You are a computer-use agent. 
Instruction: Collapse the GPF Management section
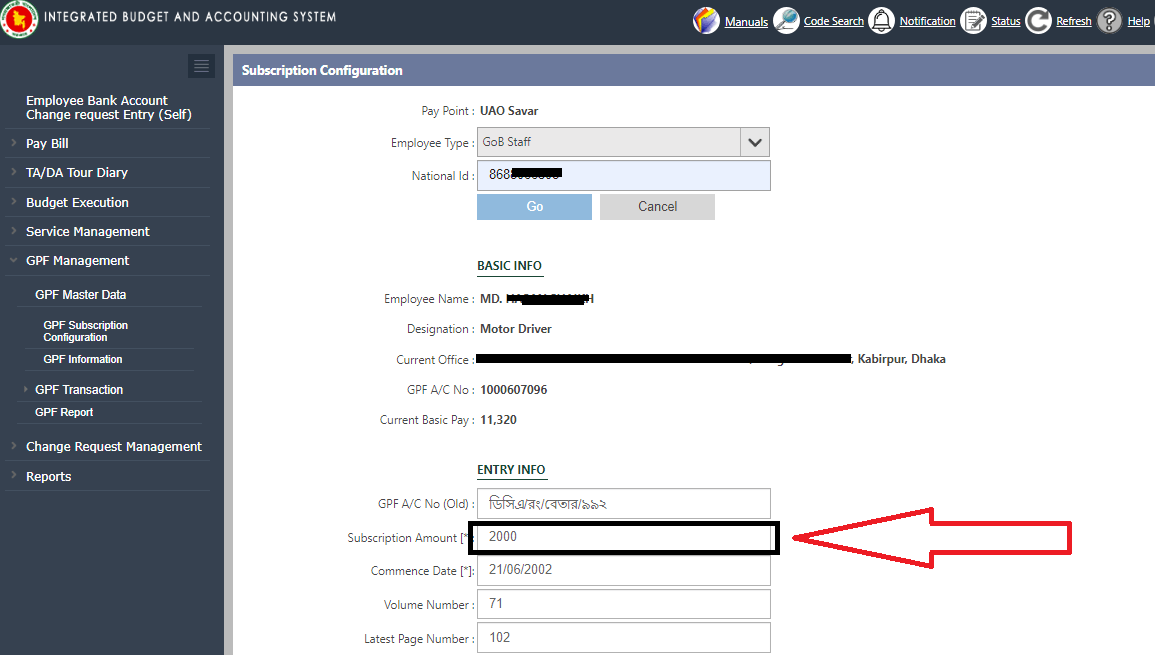click(x=77, y=260)
